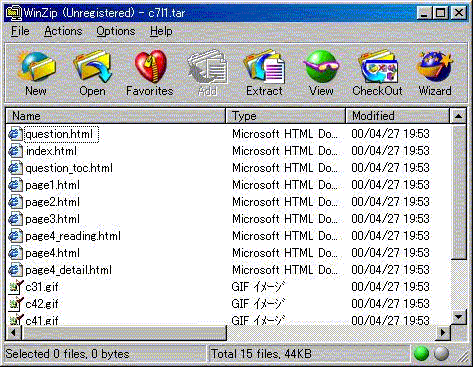Select the file name page4_reading.html
The image size is (473, 367).
pyautogui.click(x=73, y=236)
